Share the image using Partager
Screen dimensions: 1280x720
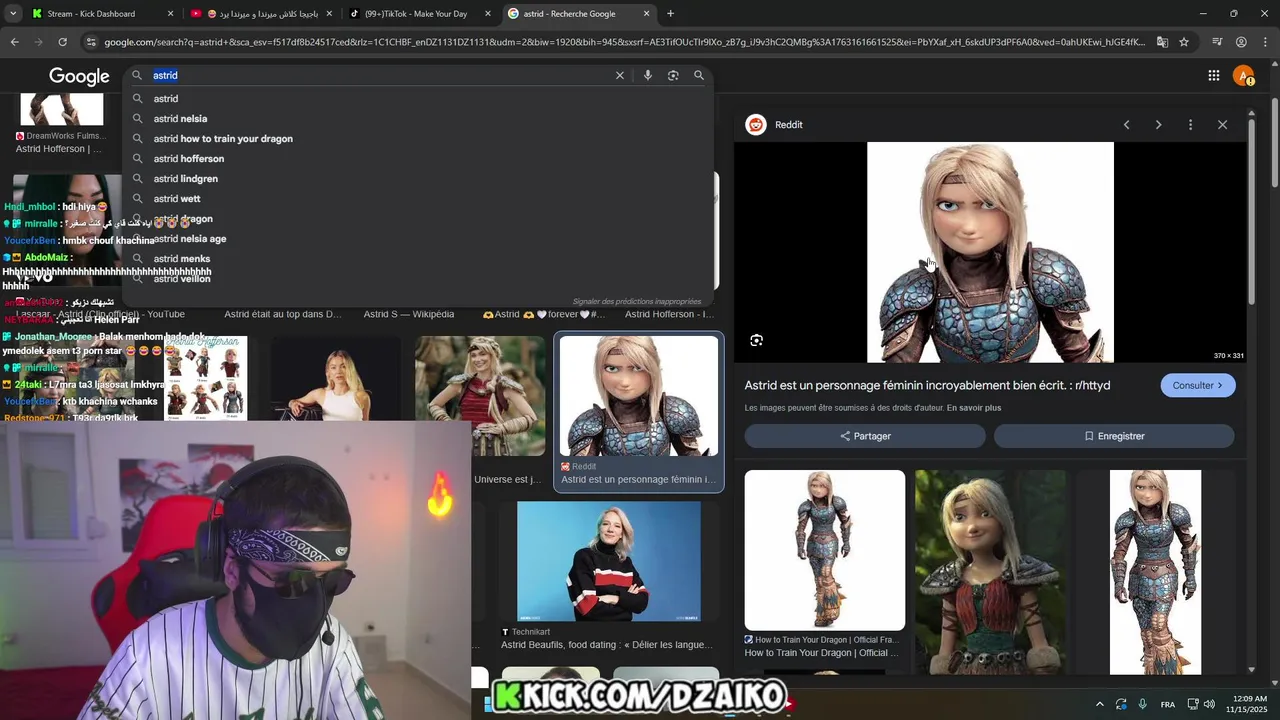(x=865, y=436)
